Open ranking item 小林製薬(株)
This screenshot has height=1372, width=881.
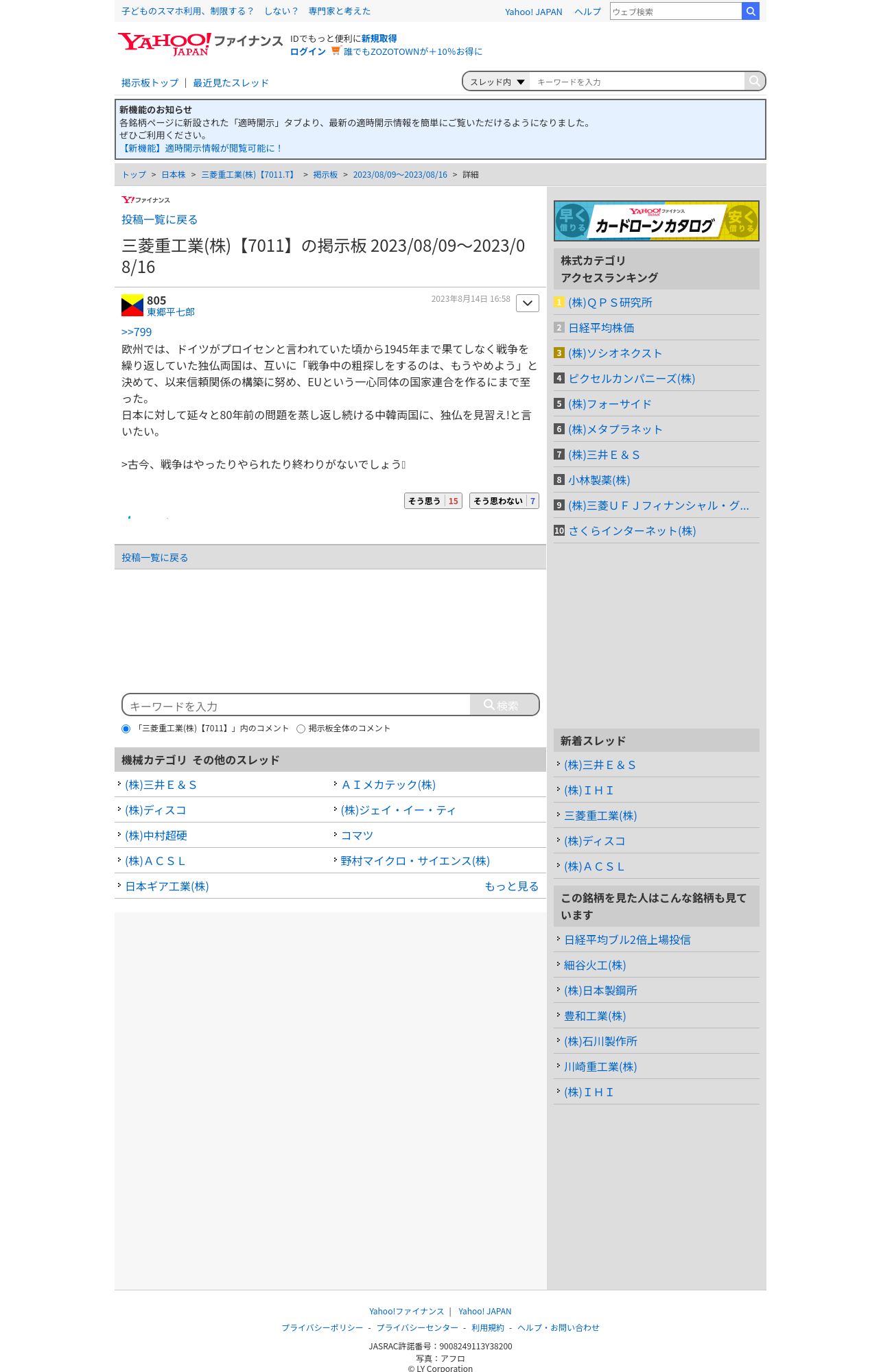pyautogui.click(x=599, y=480)
